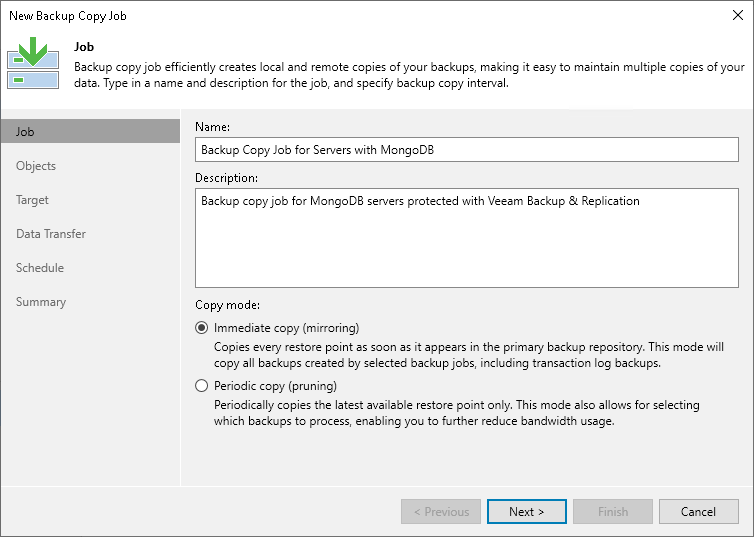This screenshot has width=754, height=537.
Task: Click into the Name text field
Action: 466,150
